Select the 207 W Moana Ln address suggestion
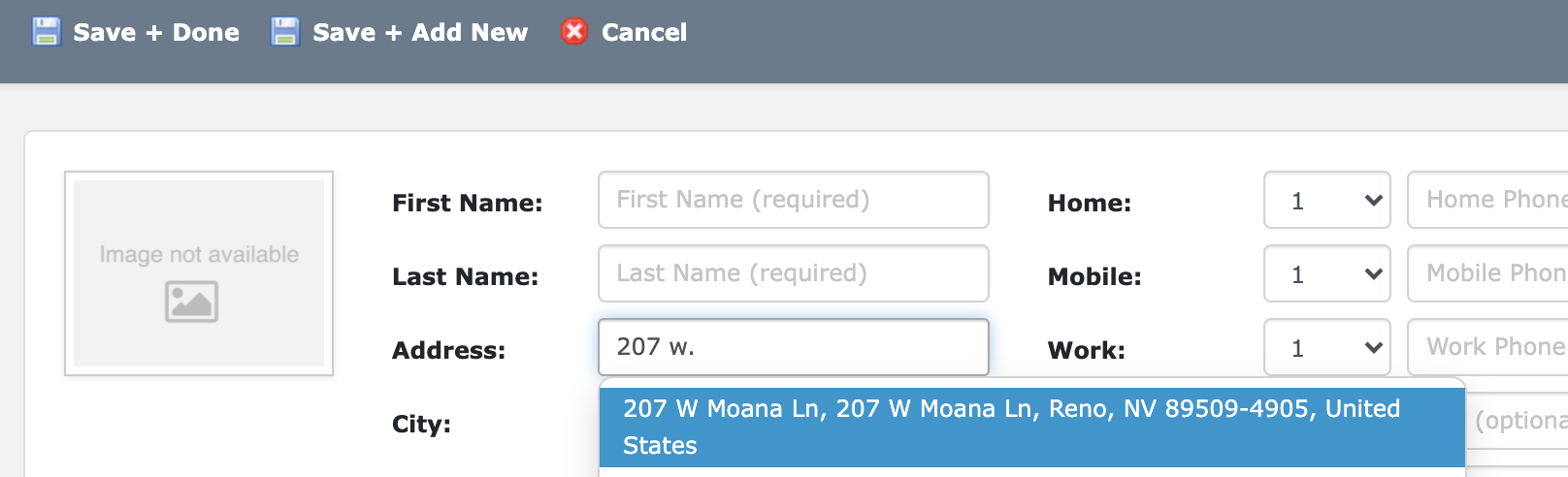Image resolution: width=1568 pixels, height=477 pixels. [x=1031, y=428]
